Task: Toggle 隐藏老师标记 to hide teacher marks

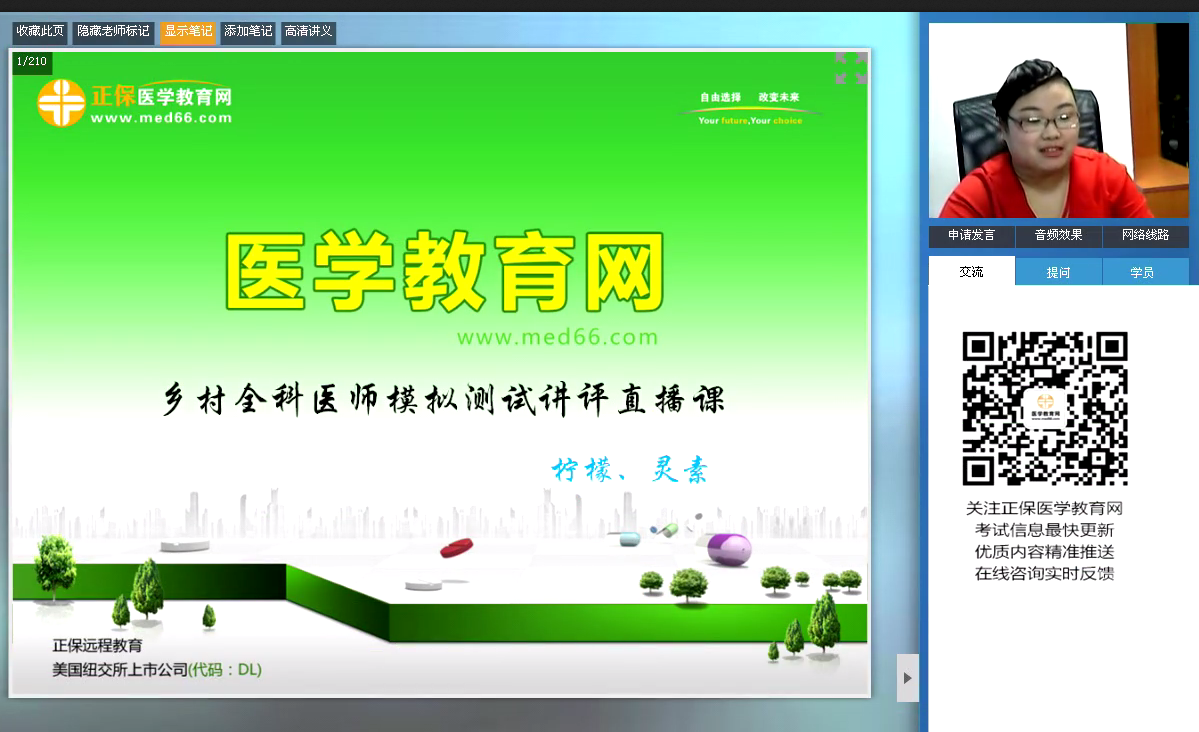Action: pyautogui.click(x=113, y=32)
